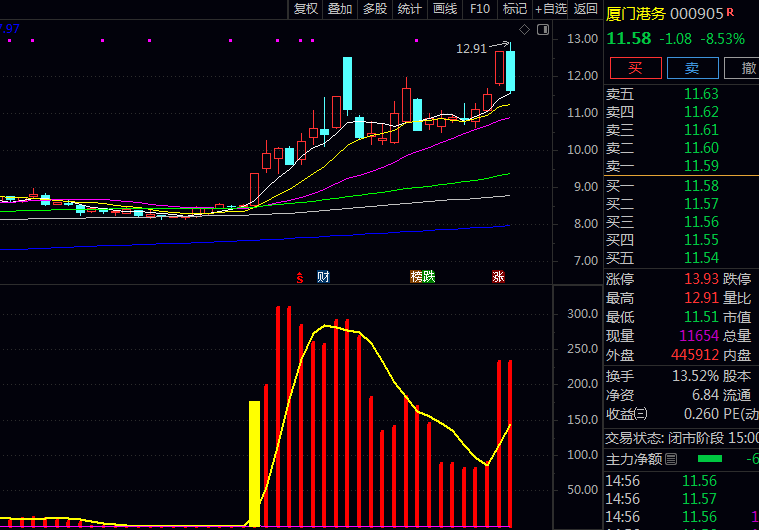Click the red '$' event marker
This screenshot has height=530, width=759.
[298, 277]
